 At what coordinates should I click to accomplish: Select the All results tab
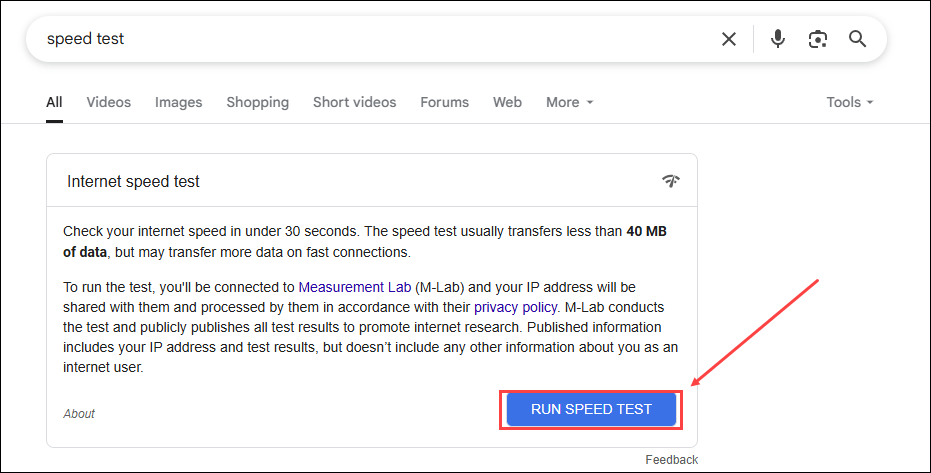54,102
